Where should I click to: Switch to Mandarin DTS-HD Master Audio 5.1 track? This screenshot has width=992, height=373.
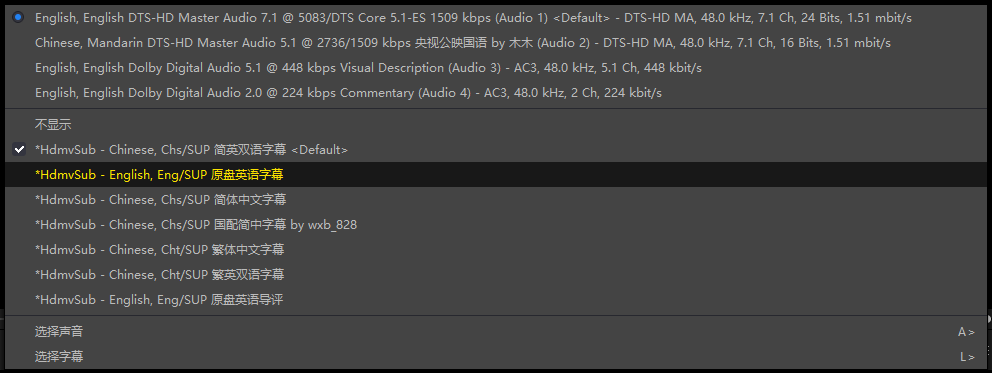495,43
